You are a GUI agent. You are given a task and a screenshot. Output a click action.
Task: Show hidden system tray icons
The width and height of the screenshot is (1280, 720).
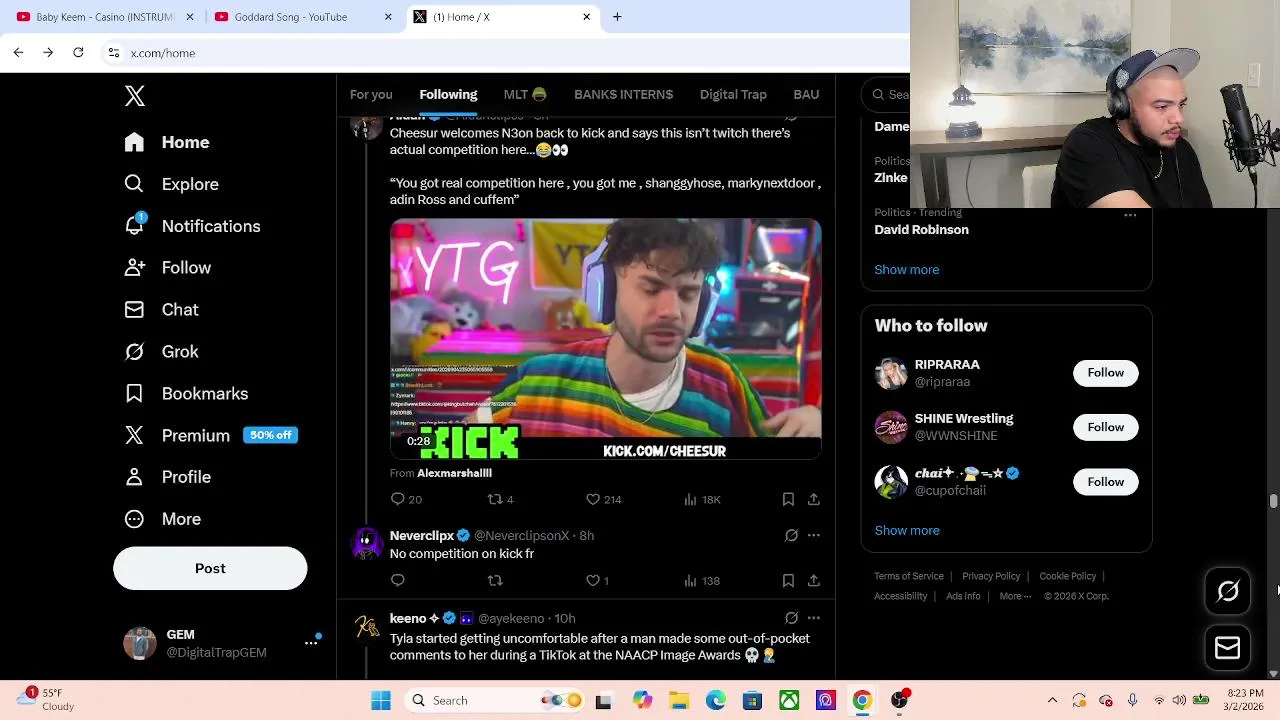click(1052, 701)
